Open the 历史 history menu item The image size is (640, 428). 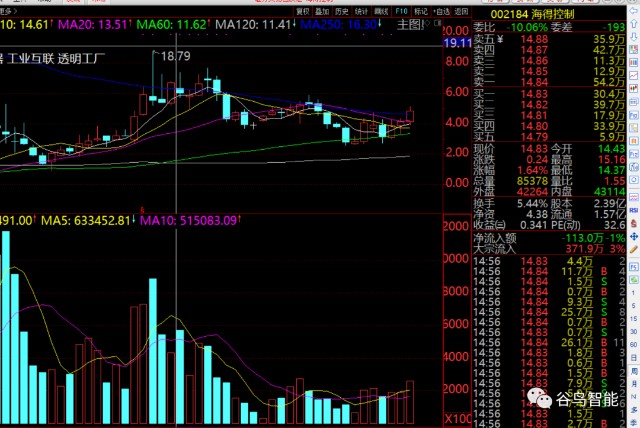pyautogui.click(x=342, y=11)
